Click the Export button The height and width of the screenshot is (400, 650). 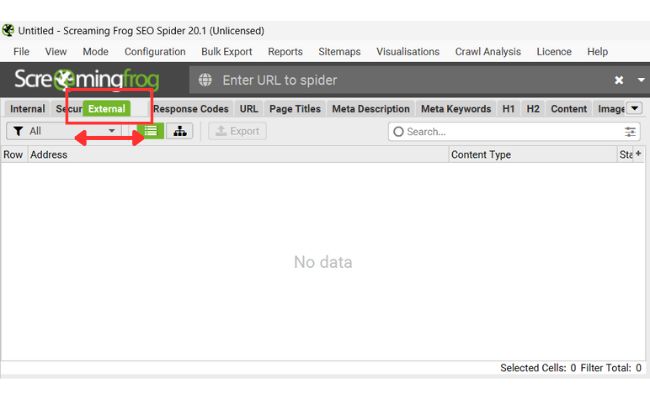pos(237,131)
